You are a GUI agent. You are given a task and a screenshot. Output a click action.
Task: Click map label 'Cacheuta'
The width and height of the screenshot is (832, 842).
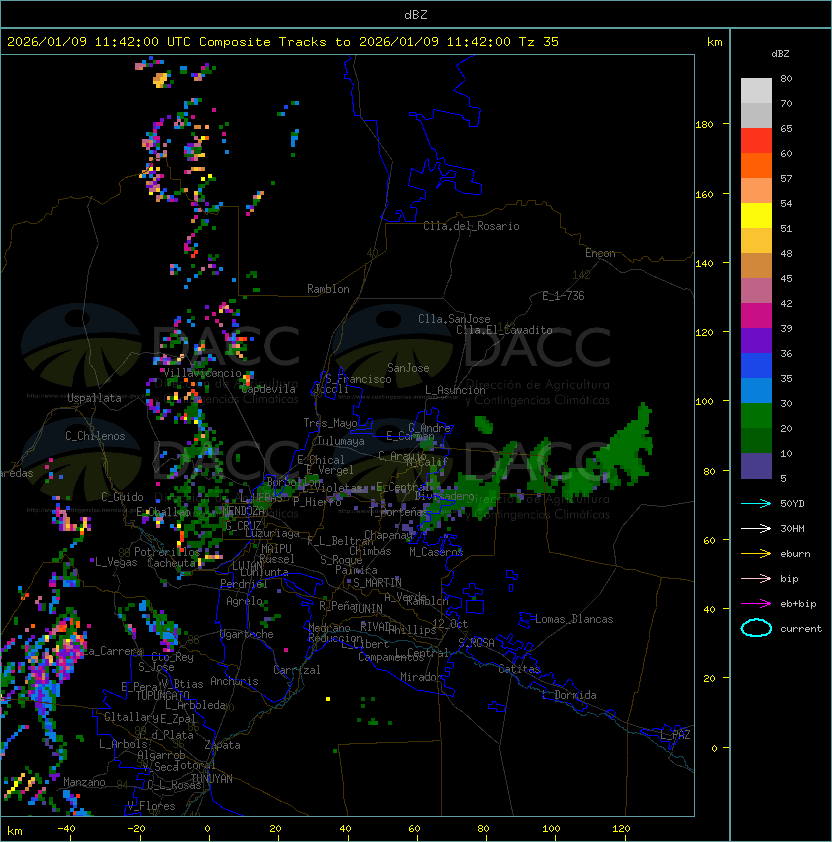[x=171, y=563]
